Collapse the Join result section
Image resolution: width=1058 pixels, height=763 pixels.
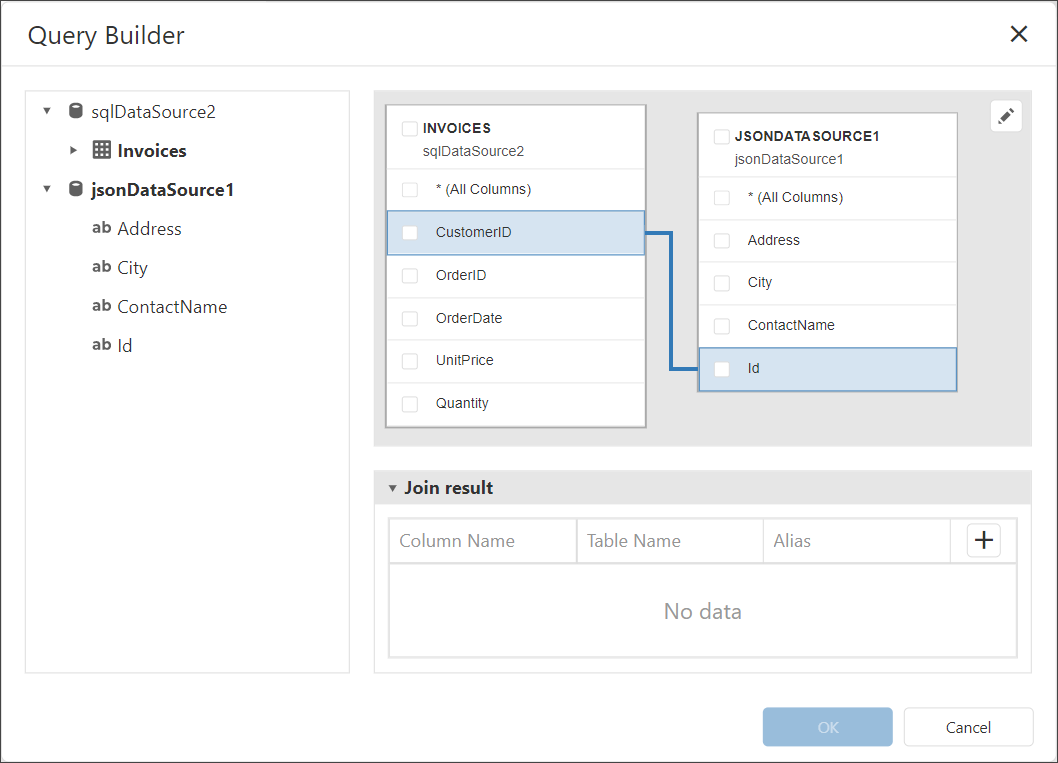point(393,489)
